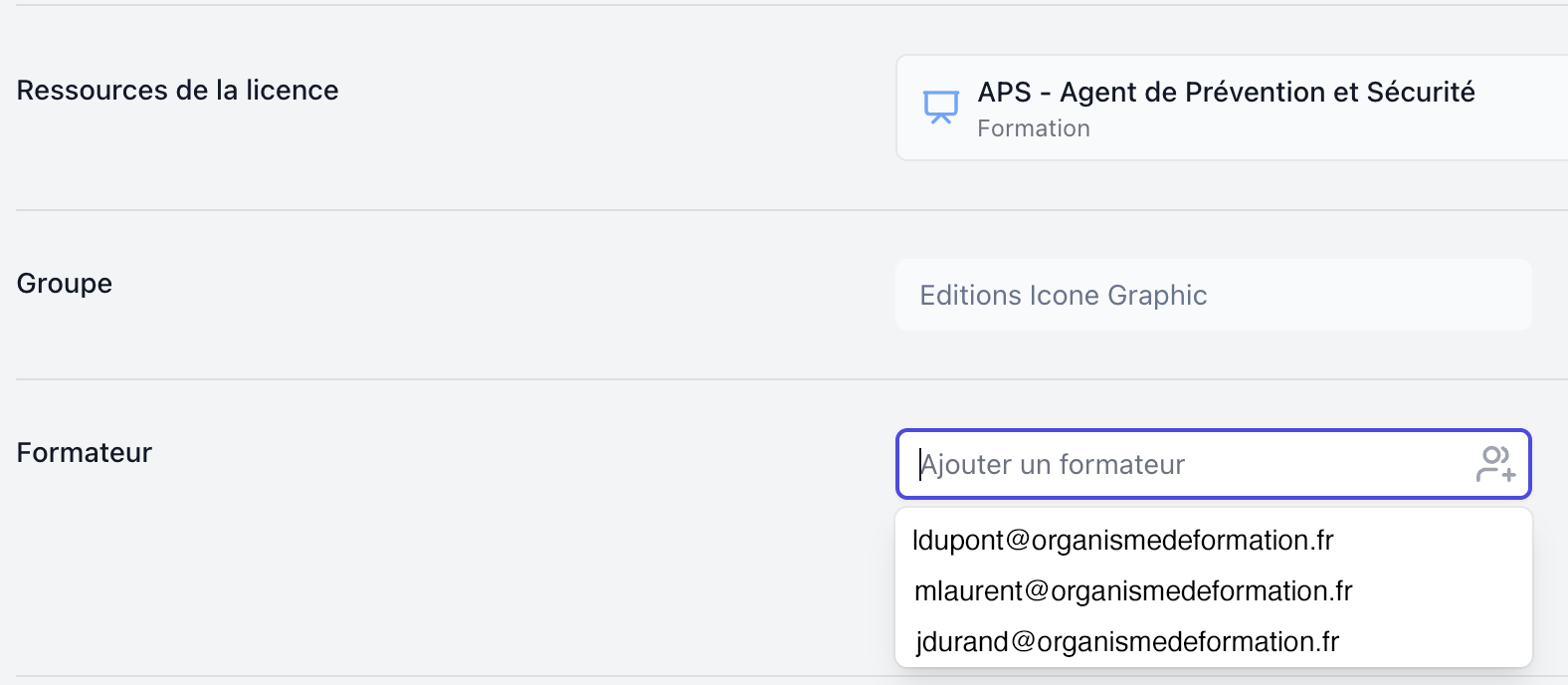Click the "Formation" subtitle in resource card

tap(1033, 129)
